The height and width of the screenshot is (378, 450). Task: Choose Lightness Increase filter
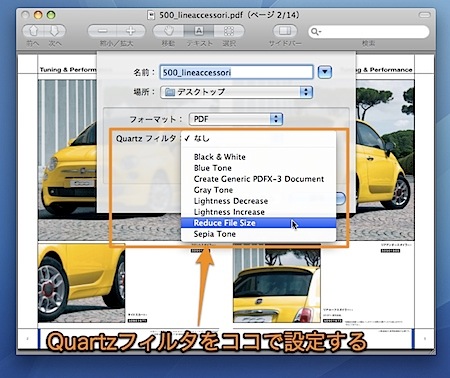point(258,212)
